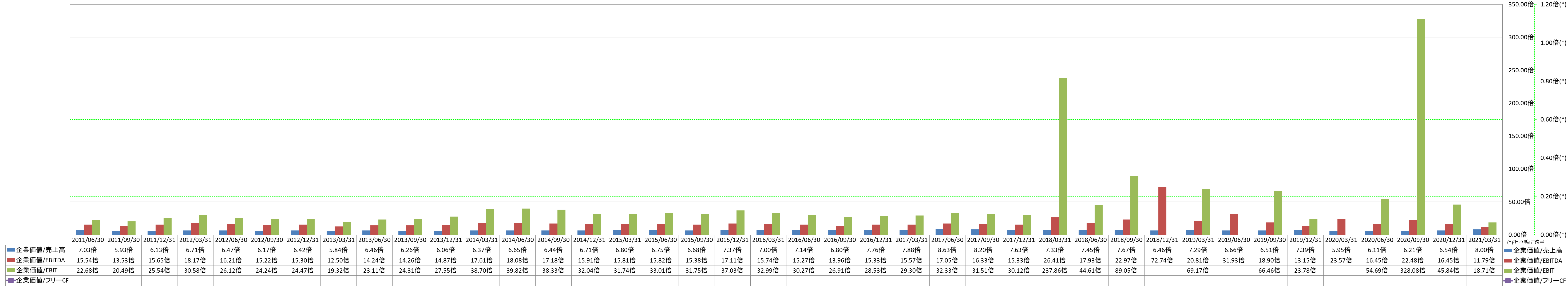Screen dimensions: 1568x286
Task: Select the 2013/12/31 column header
Action: [x=446, y=240]
